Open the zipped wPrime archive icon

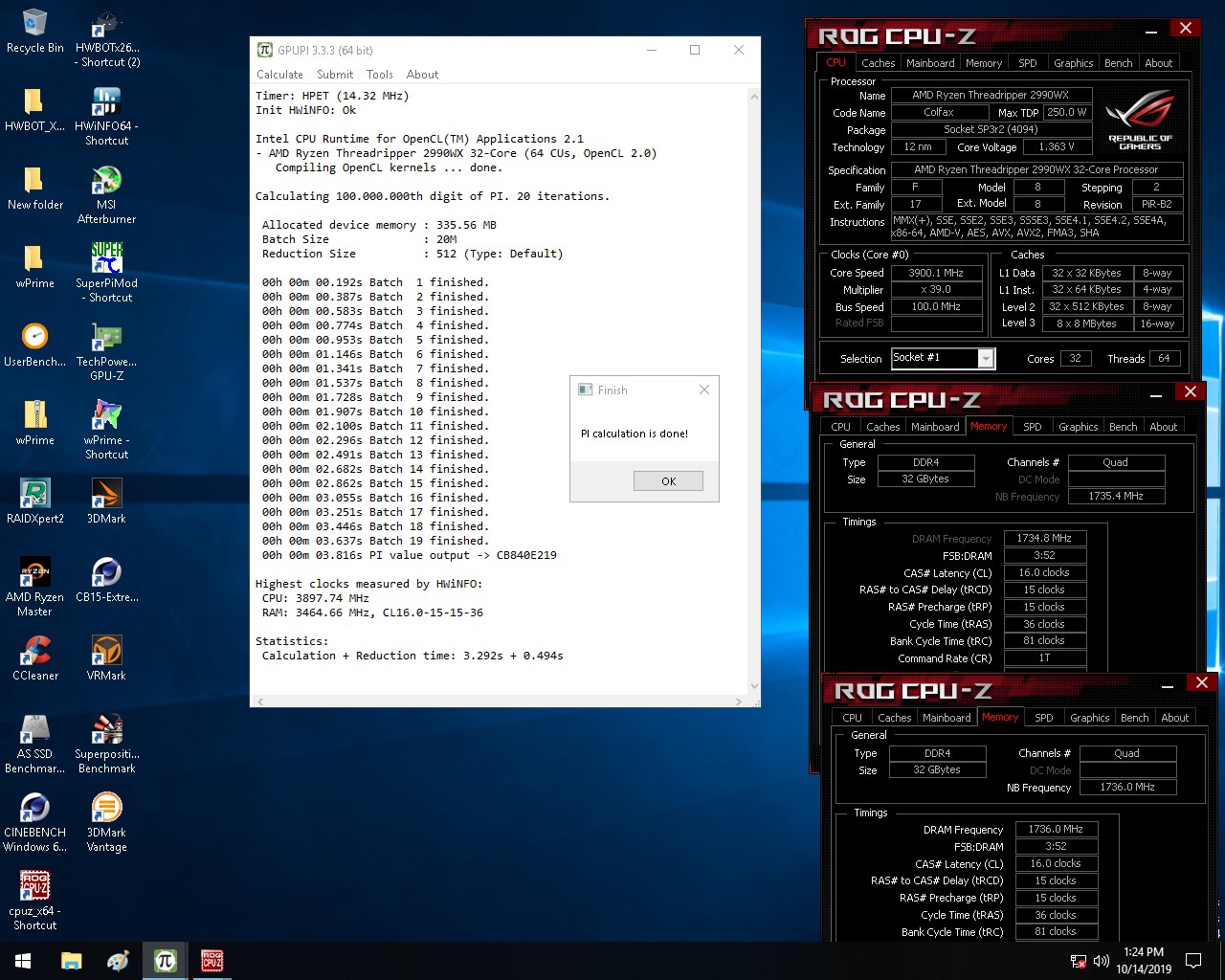(34, 424)
